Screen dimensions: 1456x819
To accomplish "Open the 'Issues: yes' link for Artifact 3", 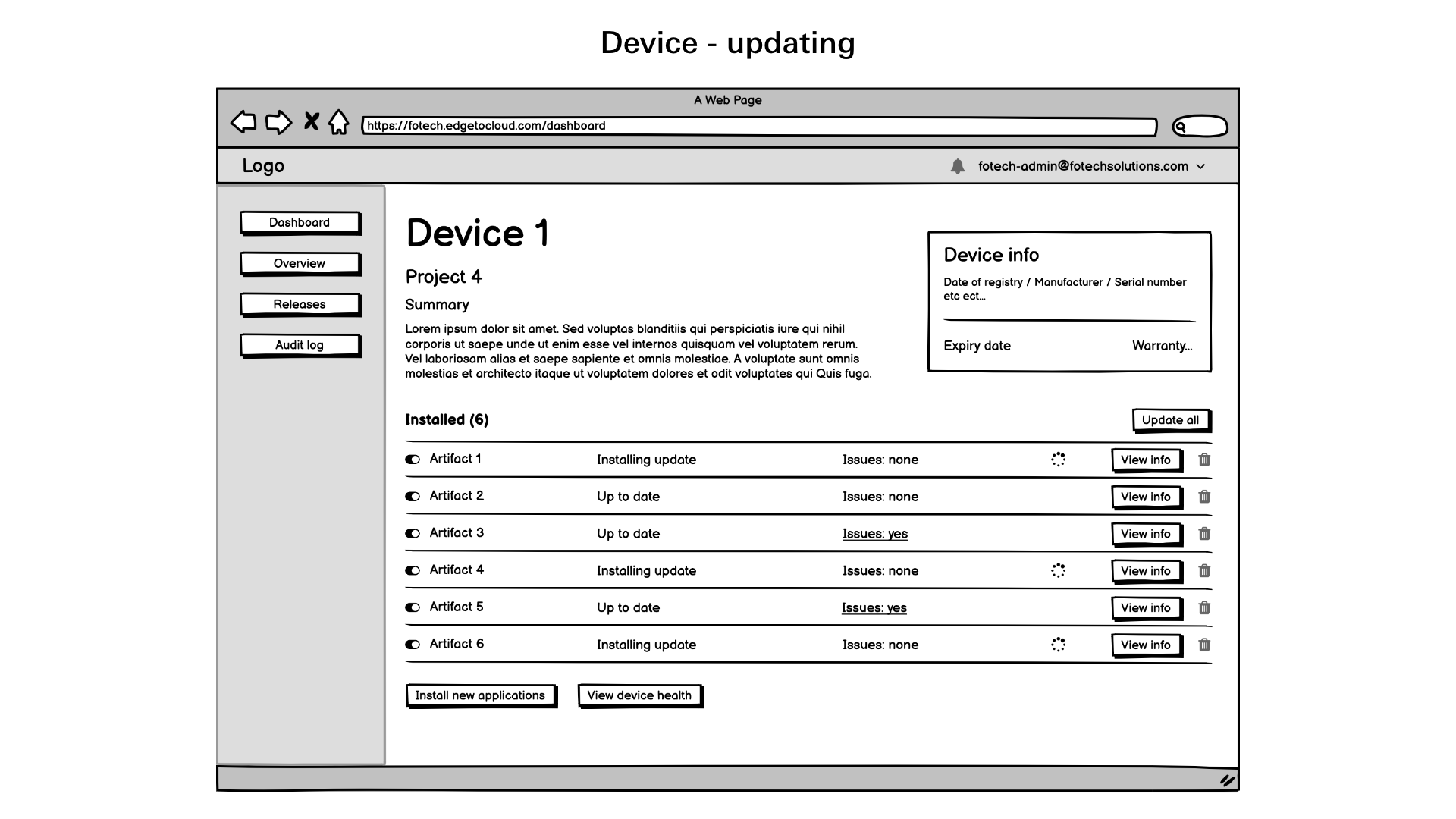I will pos(874,534).
